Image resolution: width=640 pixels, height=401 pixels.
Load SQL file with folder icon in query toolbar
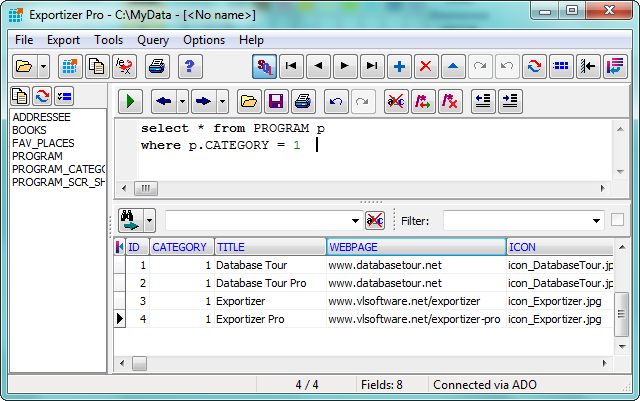tap(249, 101)
